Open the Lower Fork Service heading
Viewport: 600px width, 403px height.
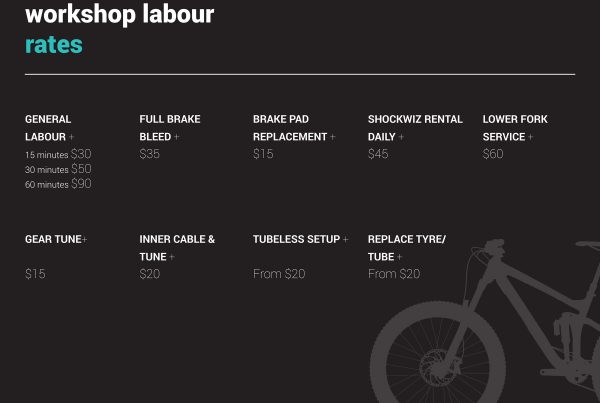515,128
